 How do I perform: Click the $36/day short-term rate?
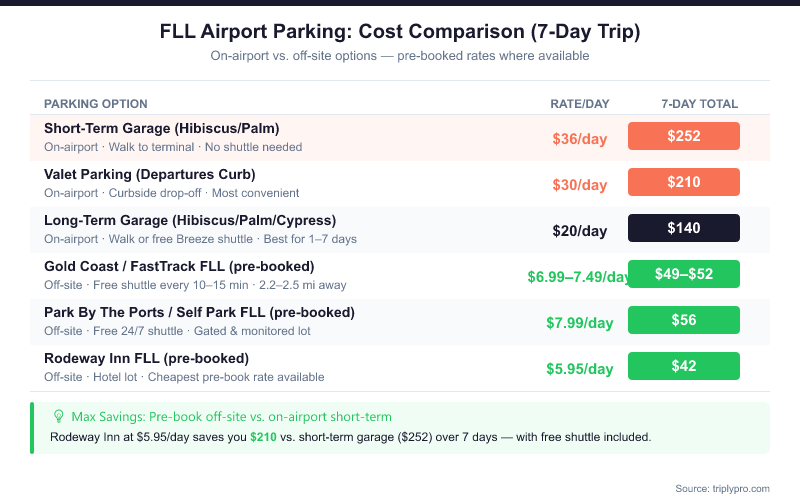point(580,139)
